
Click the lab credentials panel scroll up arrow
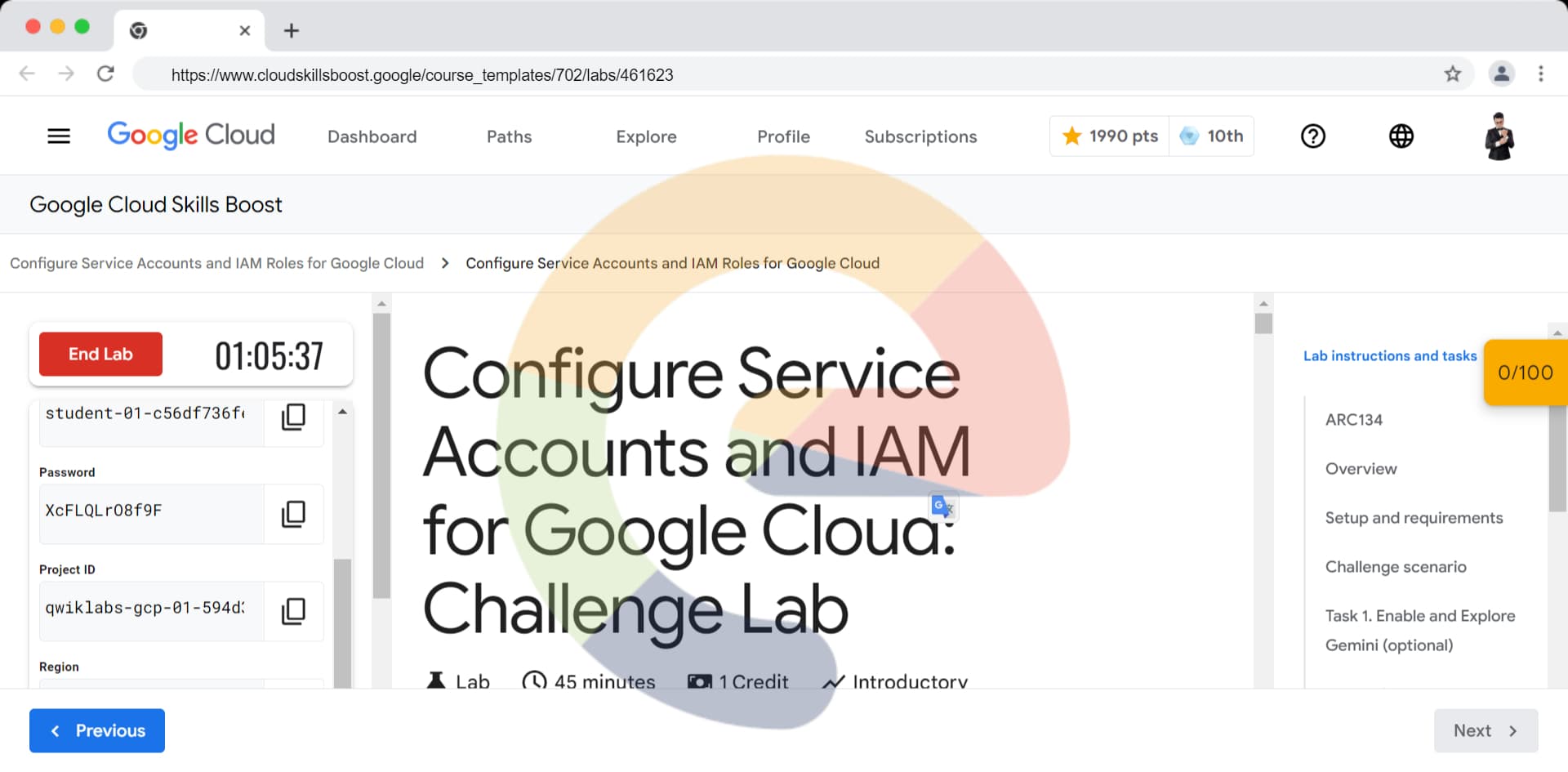pyautogui.click(x=343, y=412)
